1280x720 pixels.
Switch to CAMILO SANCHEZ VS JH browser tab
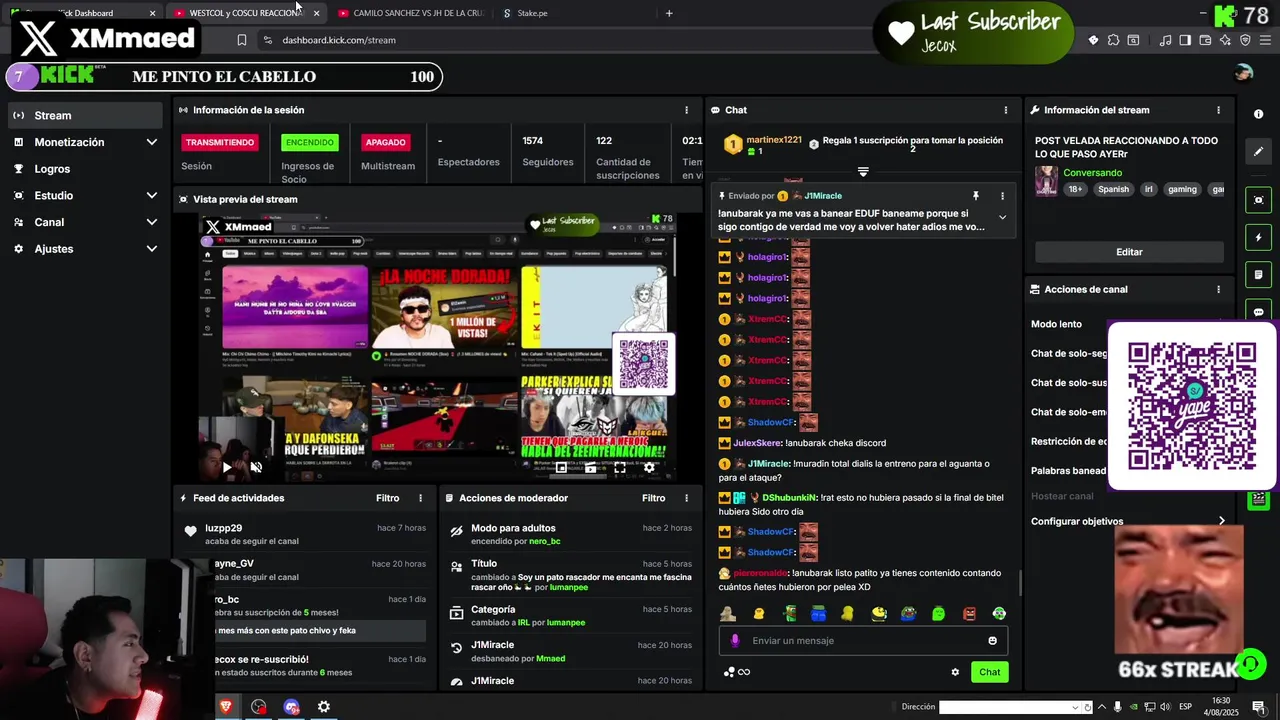[x=410, y=13]
